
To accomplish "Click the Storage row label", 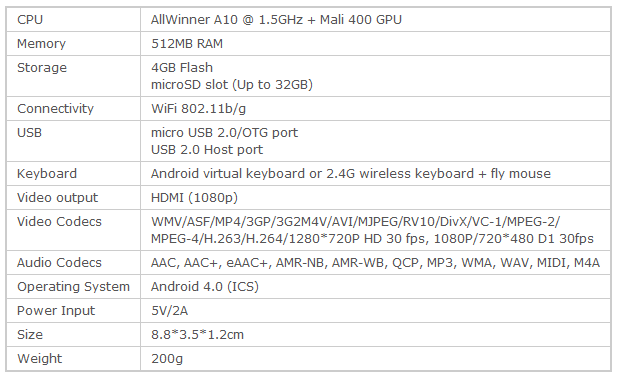I will (42, 68).
